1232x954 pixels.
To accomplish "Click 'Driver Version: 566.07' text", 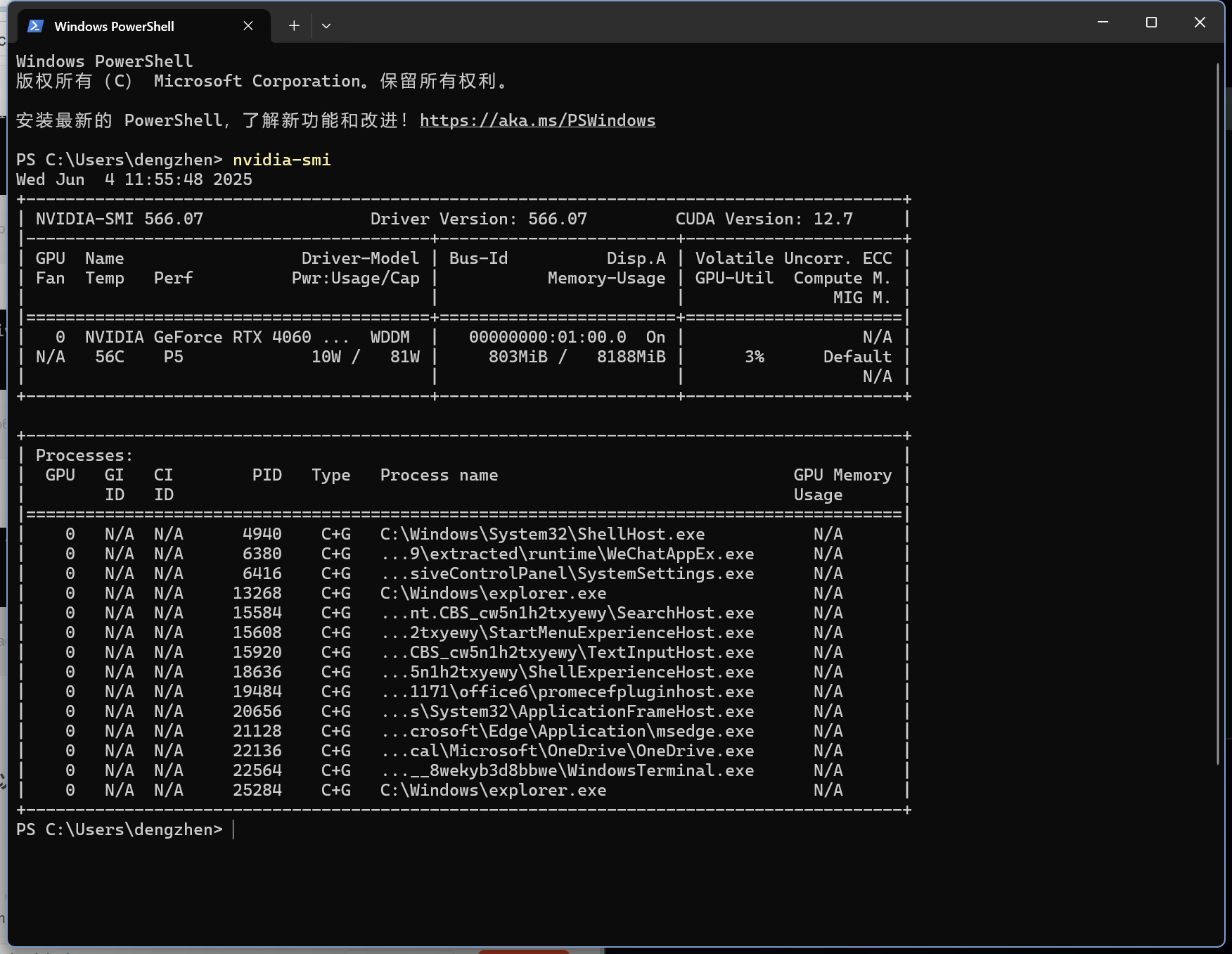I will point(479,219).
